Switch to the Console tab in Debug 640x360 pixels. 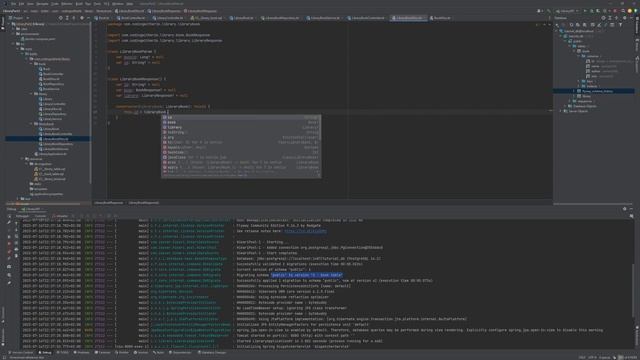pos(40,216)
